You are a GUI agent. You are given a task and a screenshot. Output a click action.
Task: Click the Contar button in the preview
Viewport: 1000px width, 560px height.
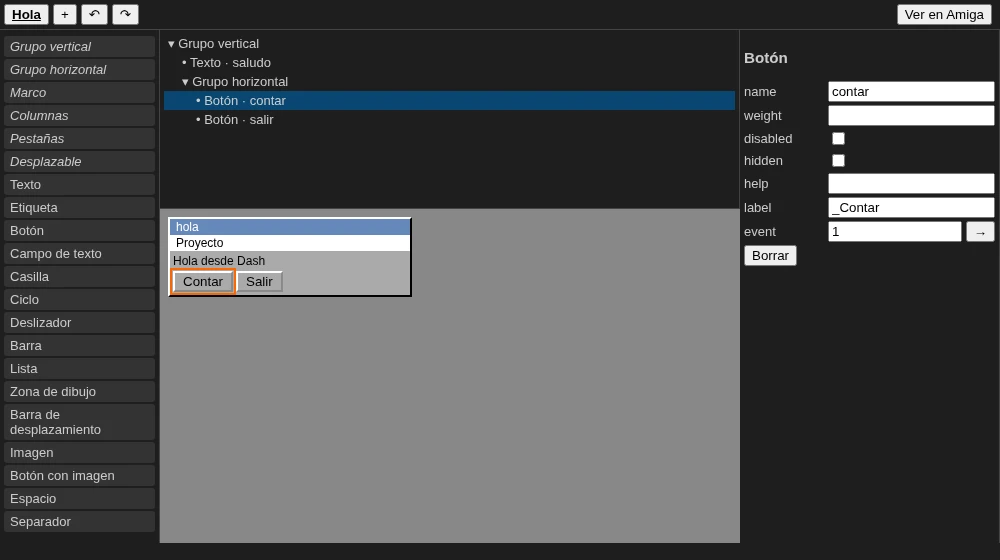coord(203,281)
